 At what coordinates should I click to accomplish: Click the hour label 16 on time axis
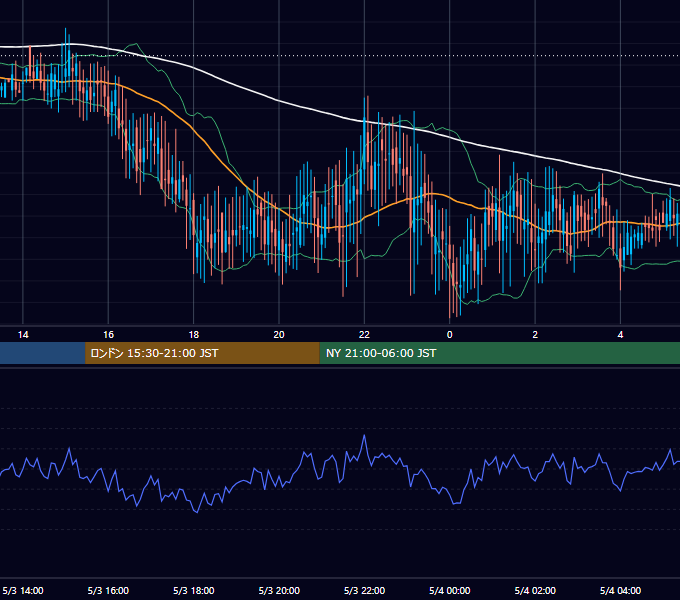click(x=108, y=335)
